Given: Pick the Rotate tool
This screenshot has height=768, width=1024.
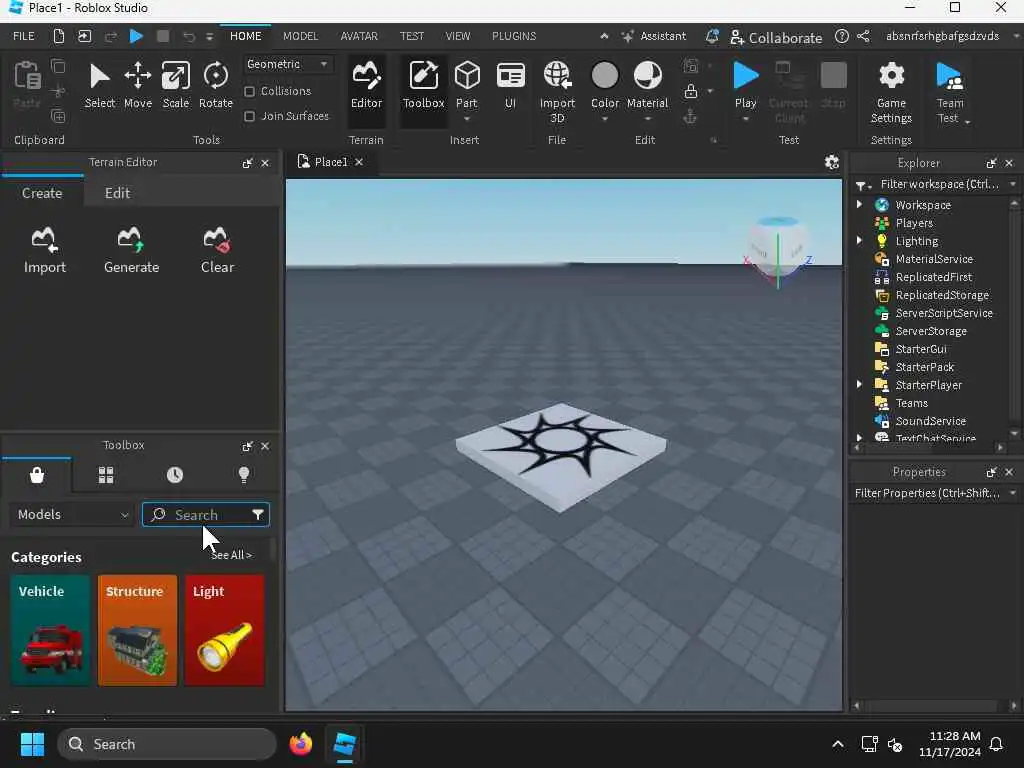Looking at the screenshot, I should (x=216, y=86).
